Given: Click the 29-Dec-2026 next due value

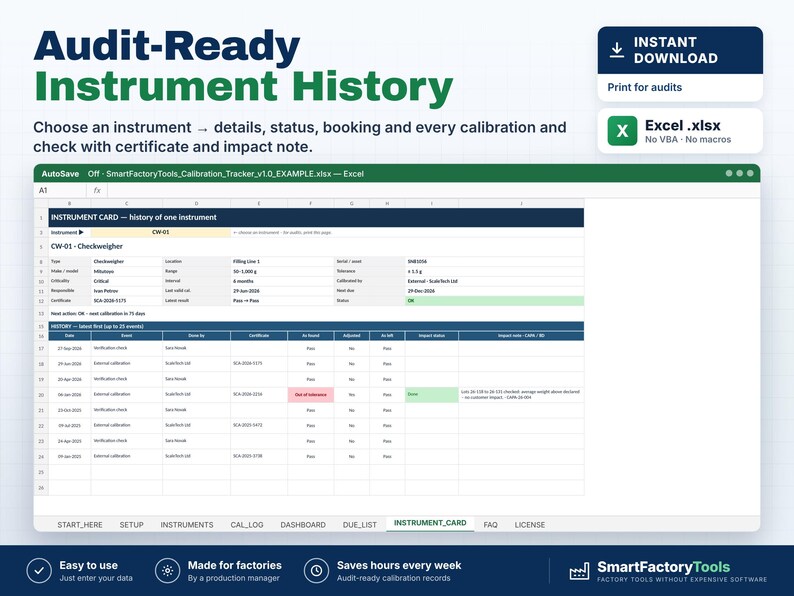Looking at the screenshot, I should click(x=421, y=291).
